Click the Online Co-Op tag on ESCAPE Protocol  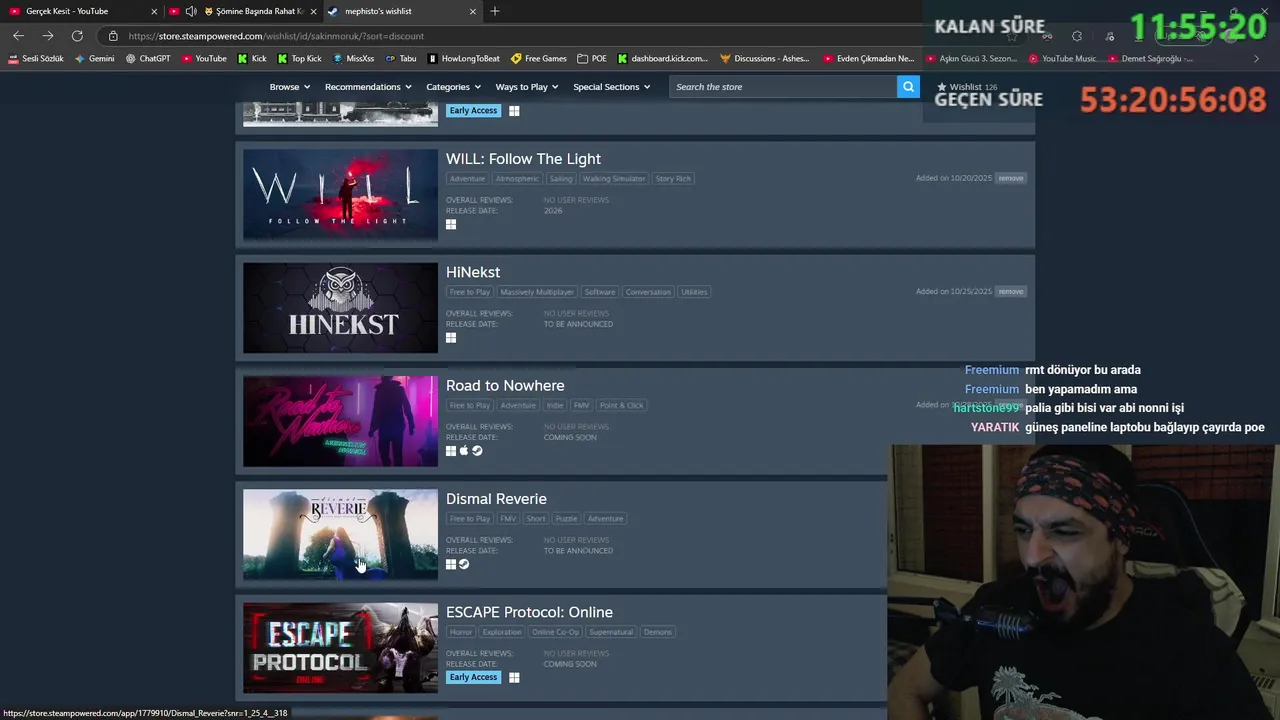(x=555, y=632)
